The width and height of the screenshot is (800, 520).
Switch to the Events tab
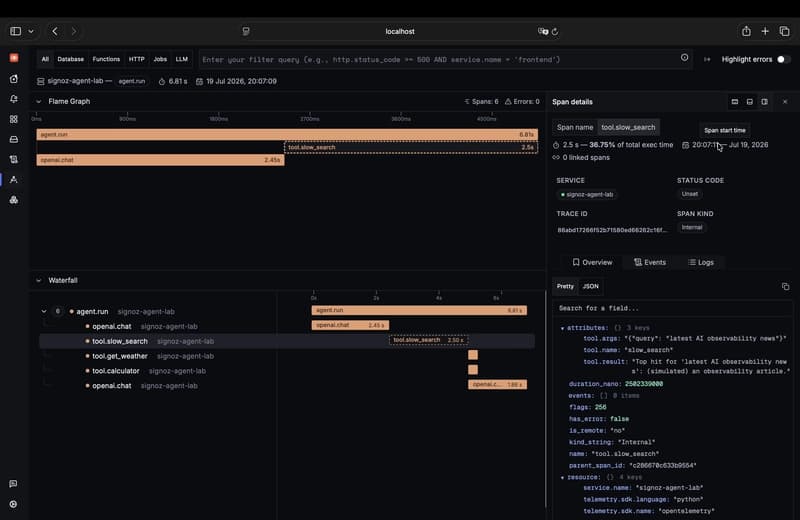coord(649,262)
